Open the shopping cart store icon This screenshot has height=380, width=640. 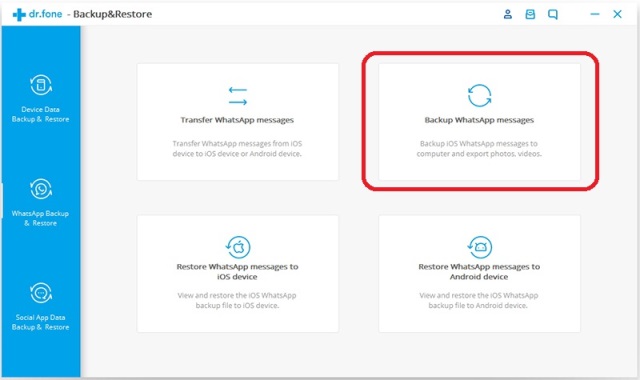(530, 14)
